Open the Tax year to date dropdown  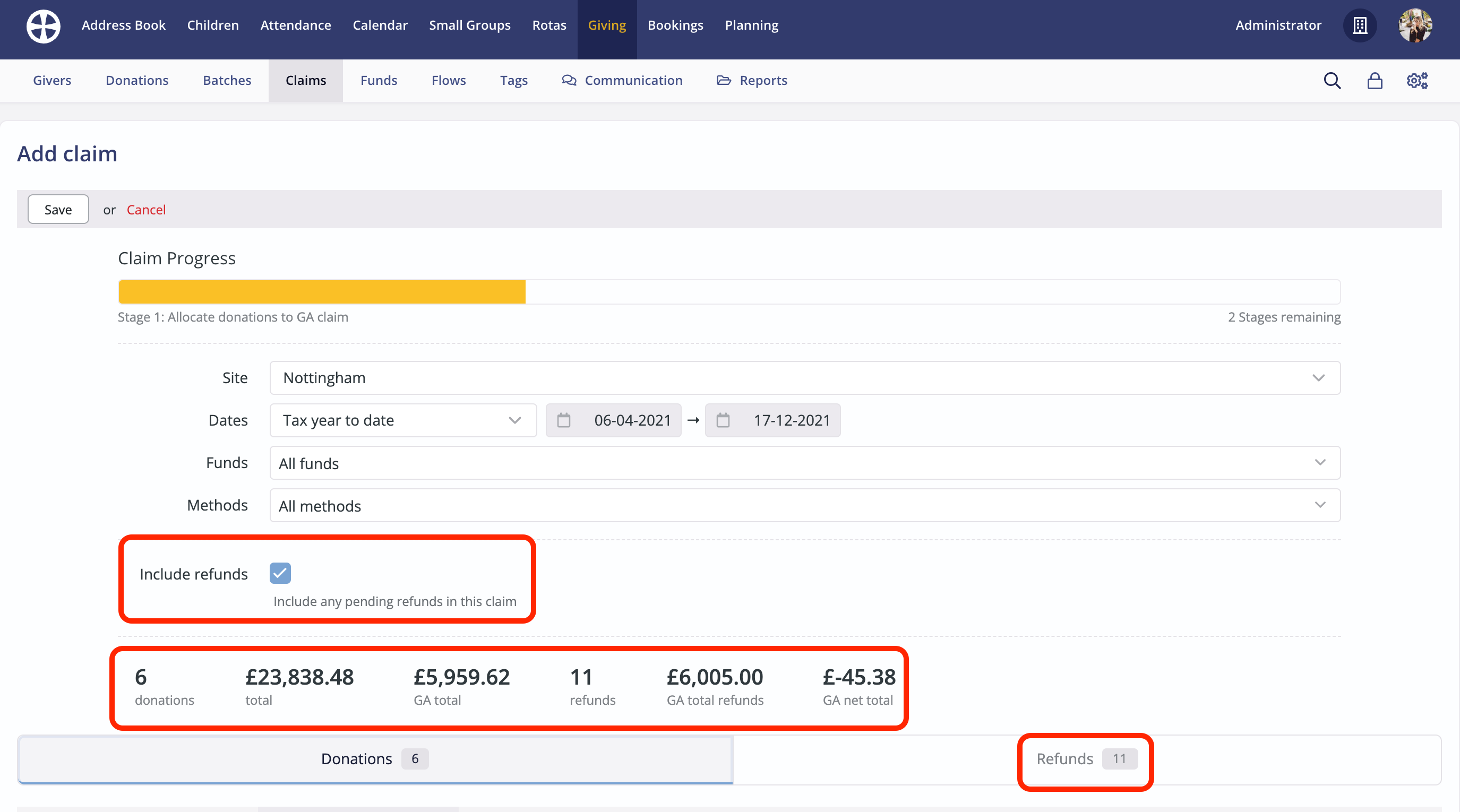click(x=403, y=420)
